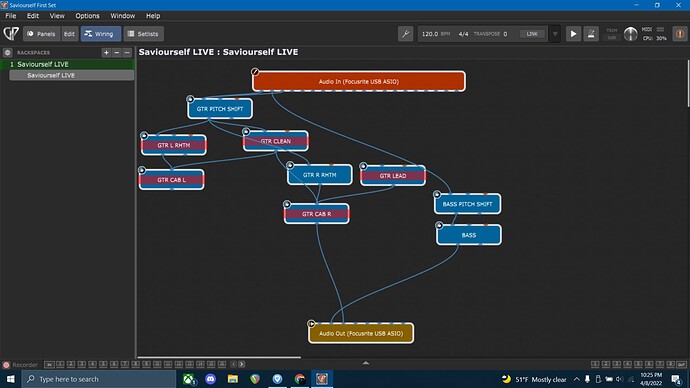Toggle bypass circle on the BASS block

[439, 225]
